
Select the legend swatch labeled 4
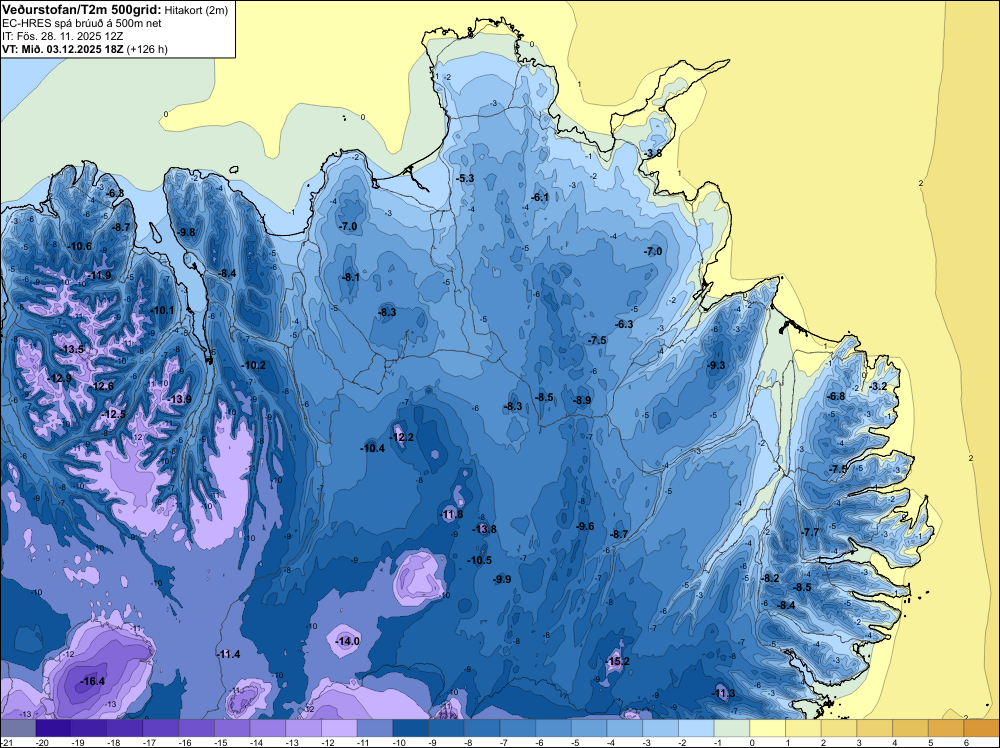click(911, 728)
